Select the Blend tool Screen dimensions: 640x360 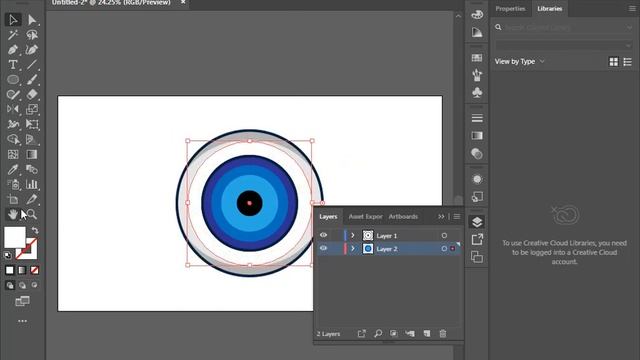[32, 169]
